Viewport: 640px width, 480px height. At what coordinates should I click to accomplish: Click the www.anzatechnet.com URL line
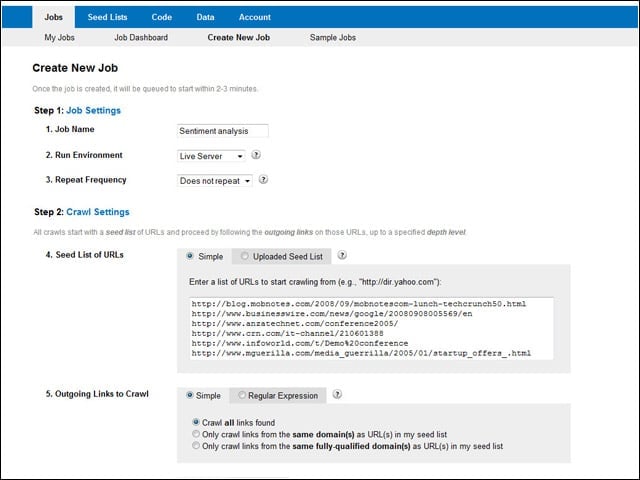(295, 324)
